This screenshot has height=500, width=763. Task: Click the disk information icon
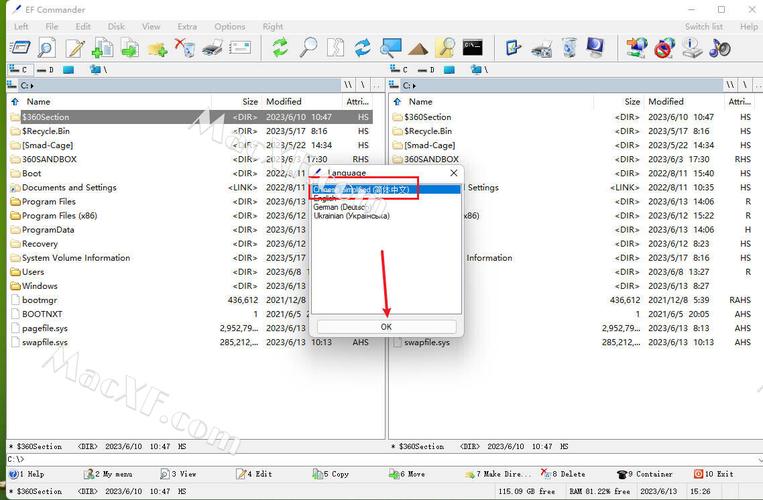point(691,48)
